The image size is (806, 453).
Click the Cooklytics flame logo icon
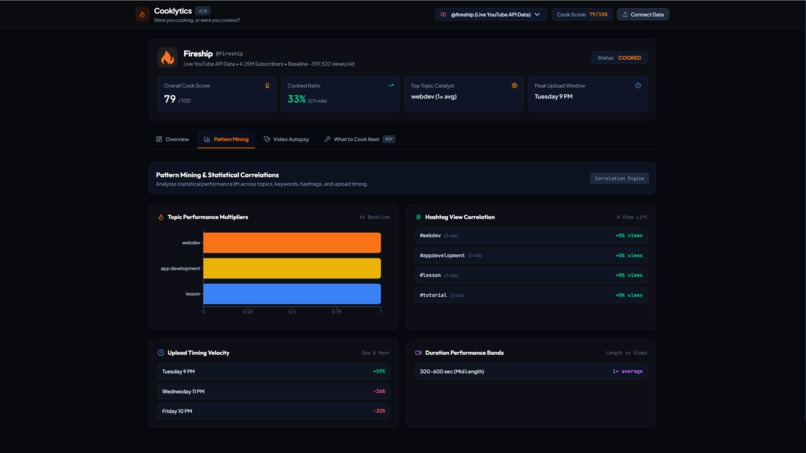pos(142,14)
